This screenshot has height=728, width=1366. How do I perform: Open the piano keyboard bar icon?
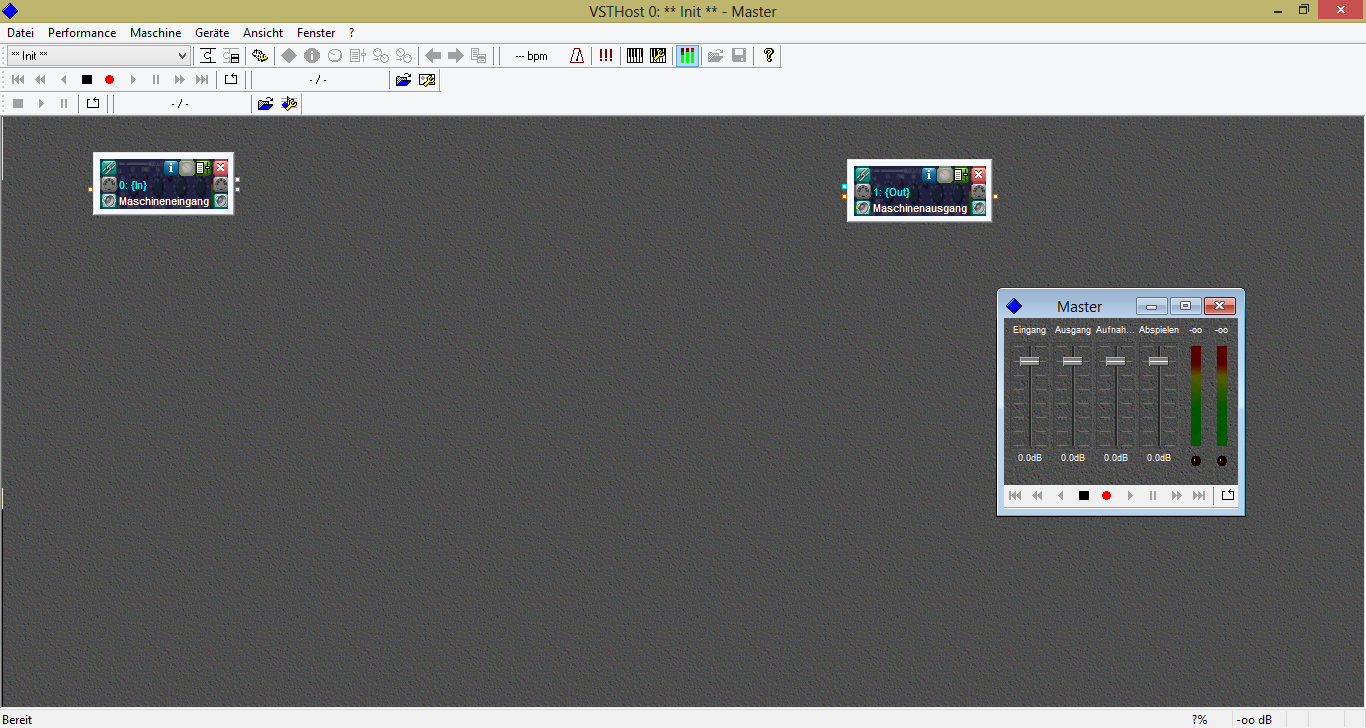click(634, 56)
